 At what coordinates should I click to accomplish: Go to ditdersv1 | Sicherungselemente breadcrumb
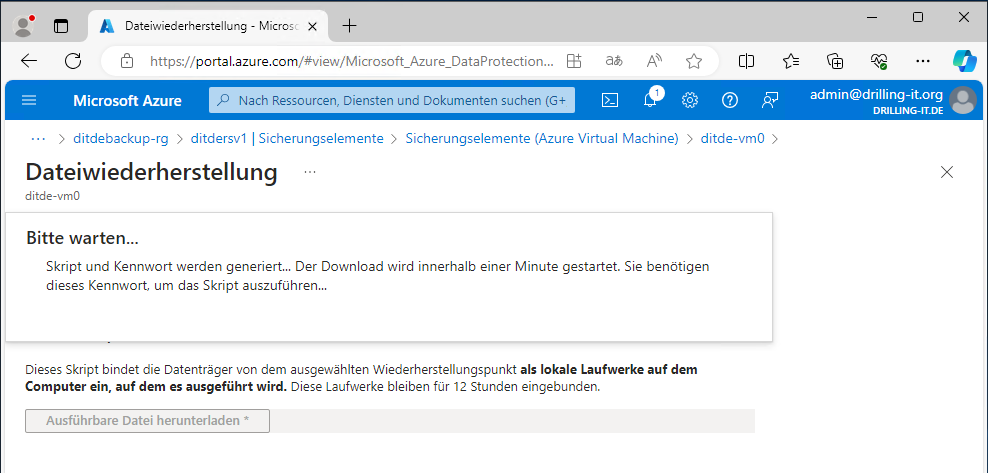(x=287, y=139)
